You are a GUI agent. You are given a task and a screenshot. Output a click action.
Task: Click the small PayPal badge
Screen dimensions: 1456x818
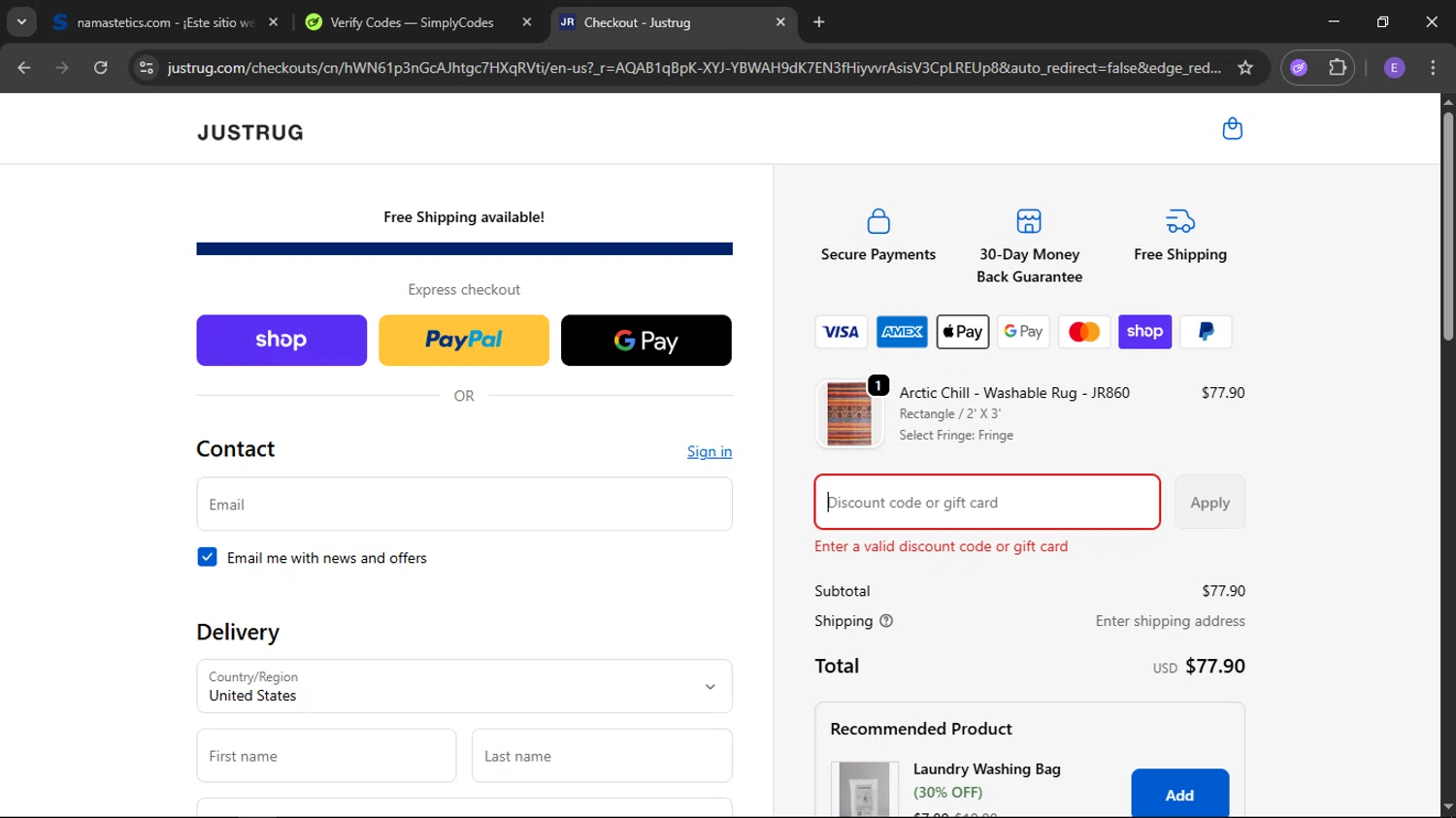coord(1206,332)
